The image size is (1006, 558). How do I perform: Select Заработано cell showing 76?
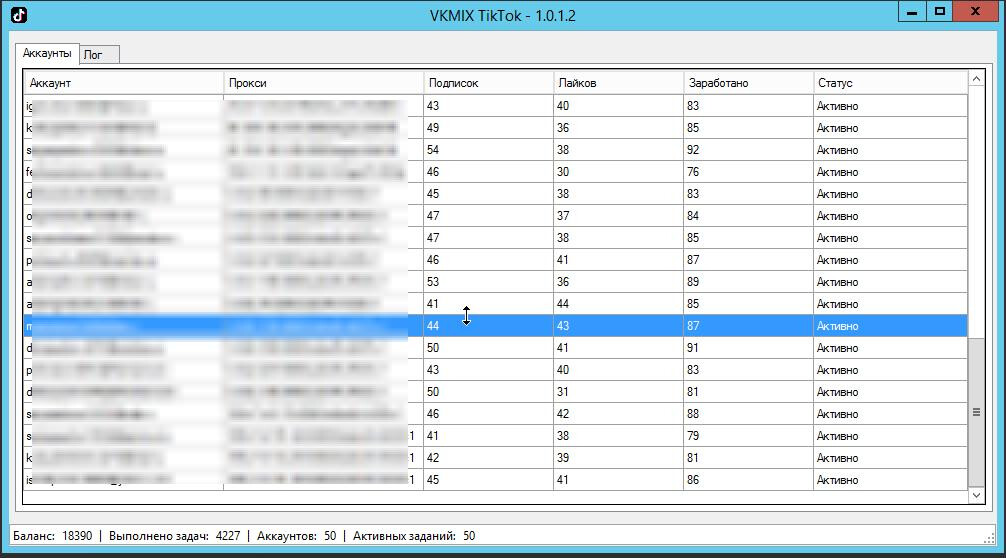[x=748, y=172]
